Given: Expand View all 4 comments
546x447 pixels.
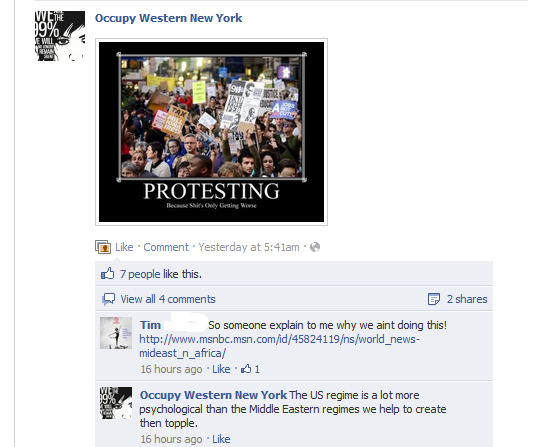Looking at the screenshot, I should 168,299.
